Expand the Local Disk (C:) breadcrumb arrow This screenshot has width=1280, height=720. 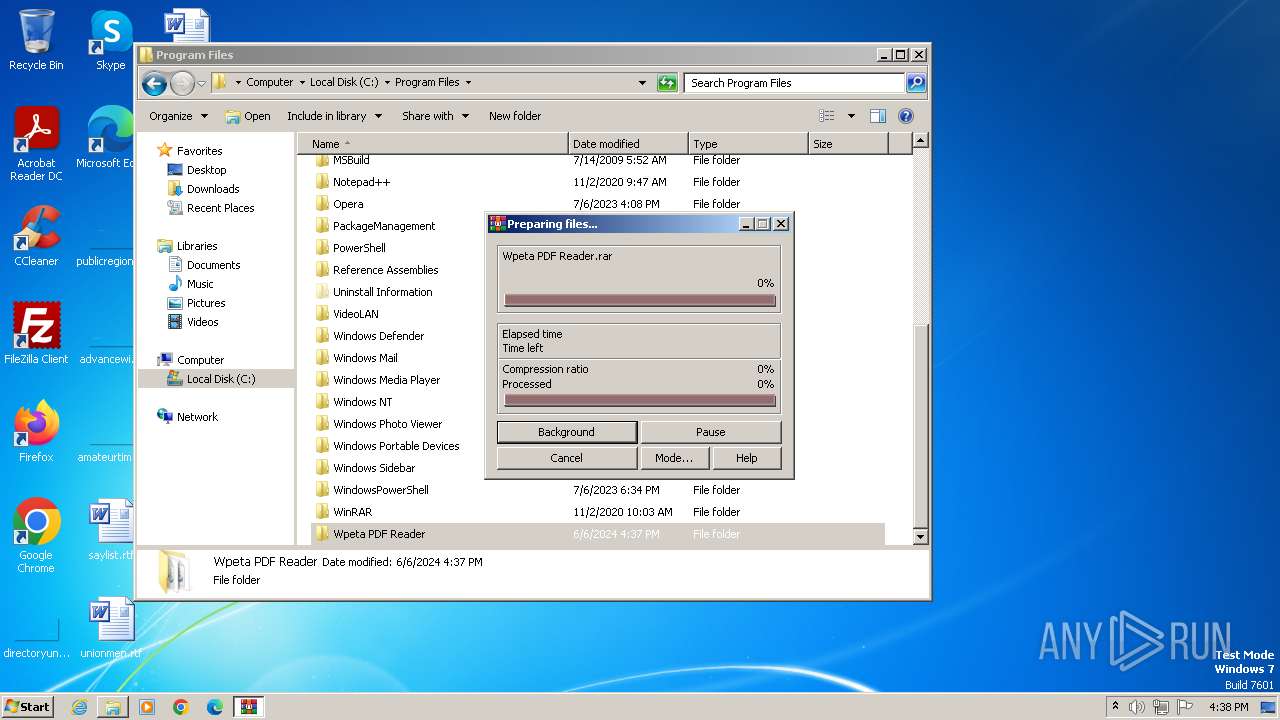(x=387, y=83)
